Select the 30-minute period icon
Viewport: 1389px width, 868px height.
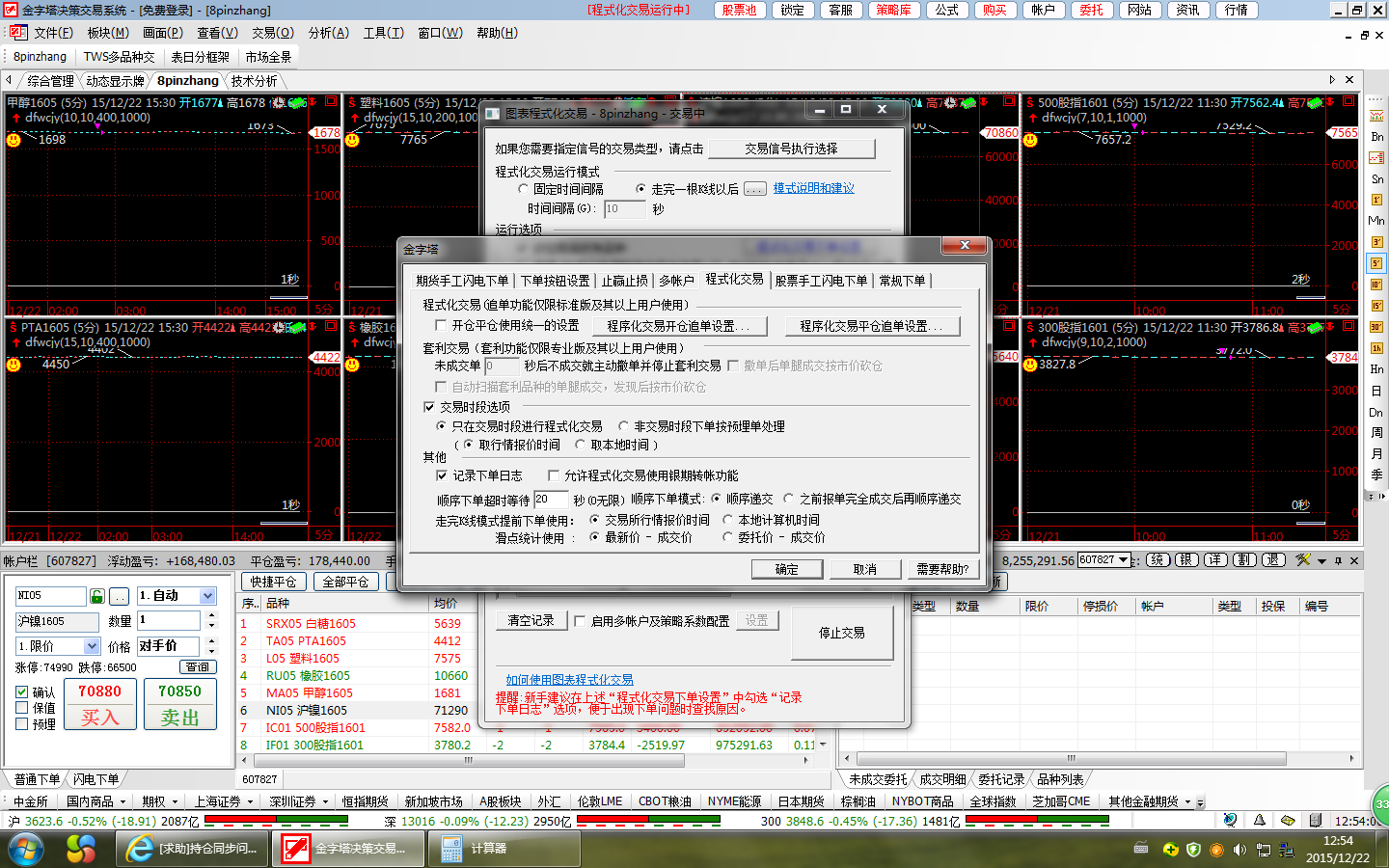click(x=1376, y=327)
